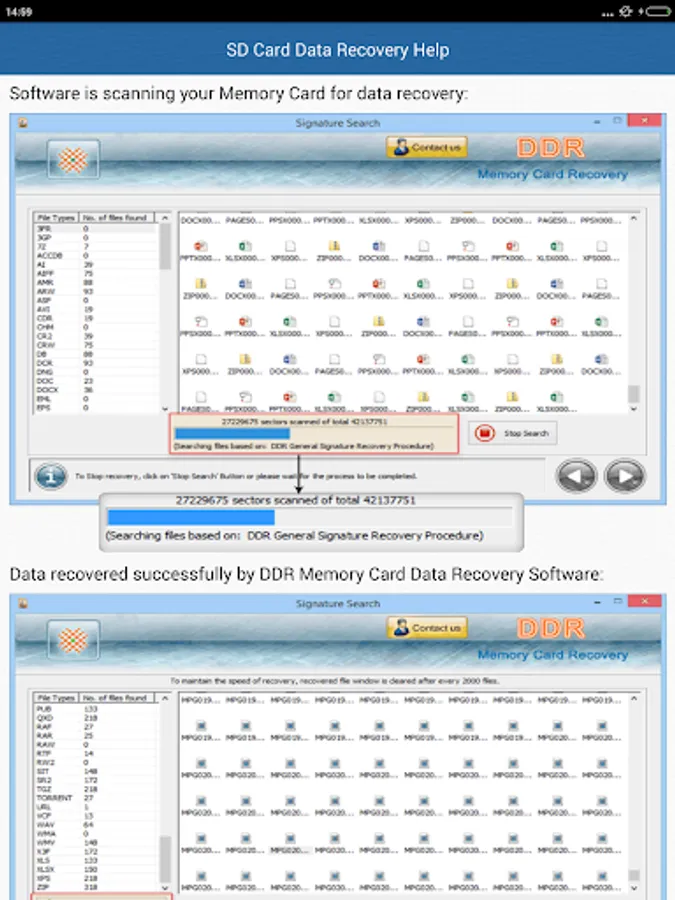
Task: Click file types list down arrow in lower window
Action: click(x=165, y=887)
